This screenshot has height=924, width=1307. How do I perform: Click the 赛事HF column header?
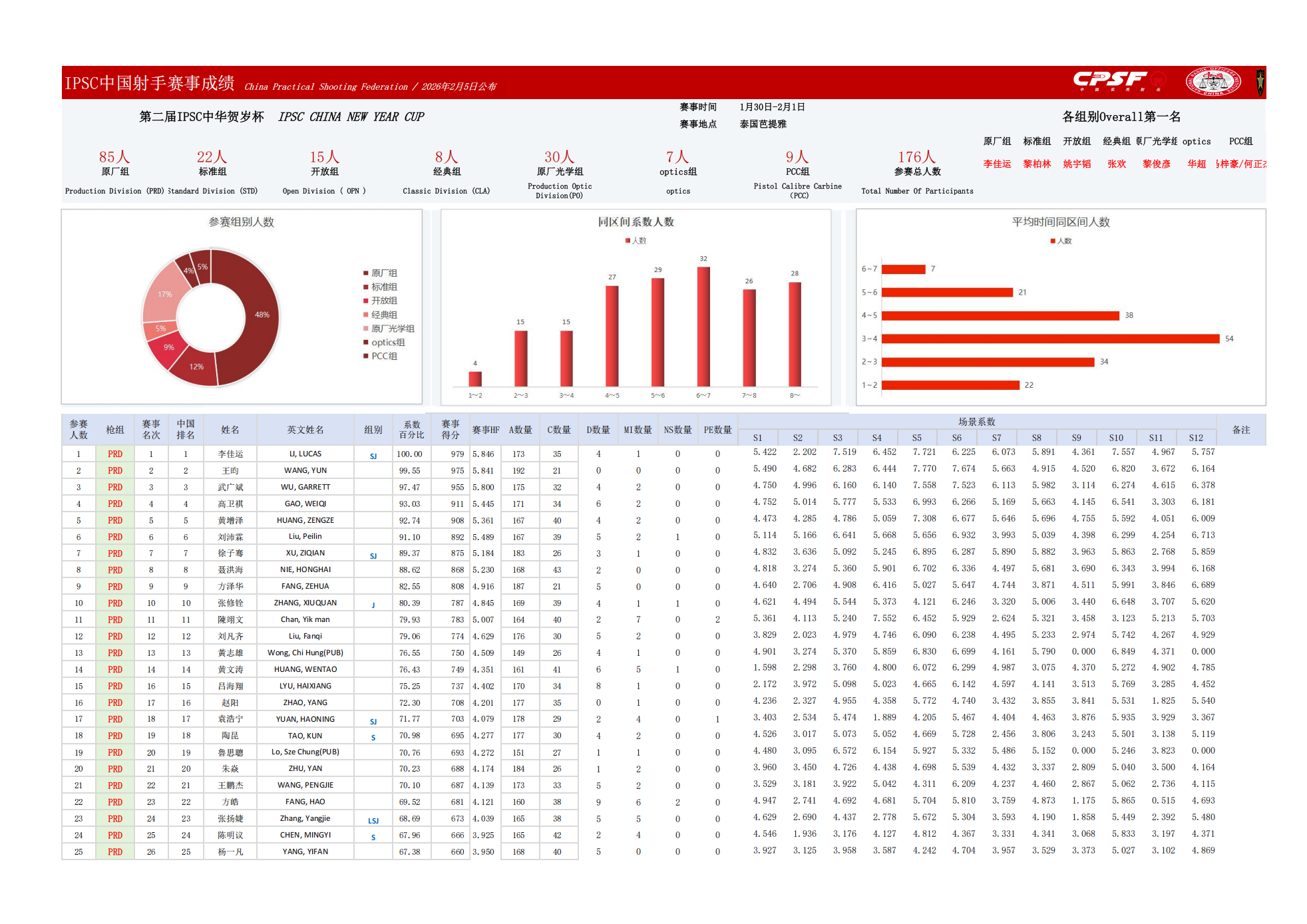(485, 430)
